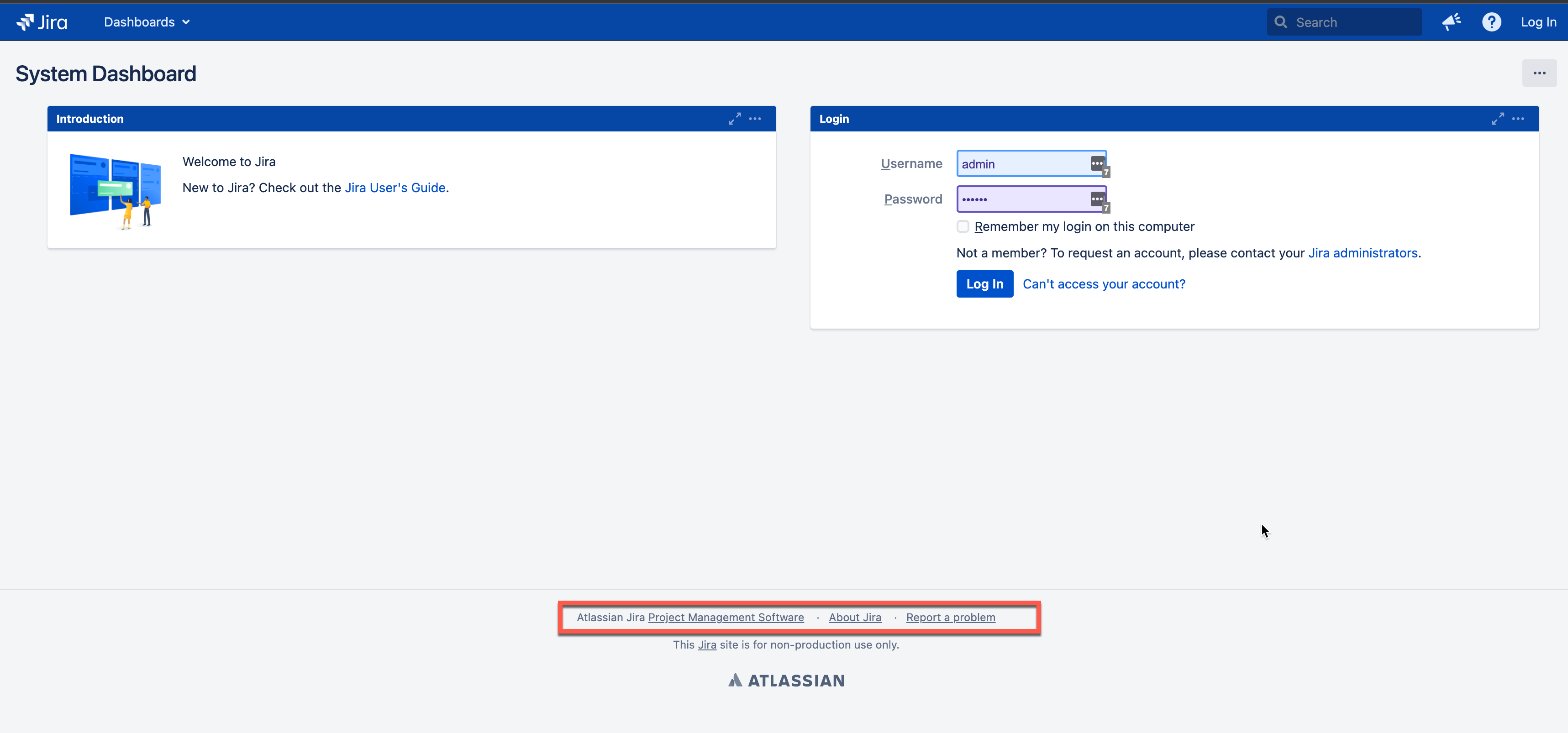Viewport: 1568px width, 733px height.
Task: Expand the Dashboards dropdown menu
Action: [147, 22]
